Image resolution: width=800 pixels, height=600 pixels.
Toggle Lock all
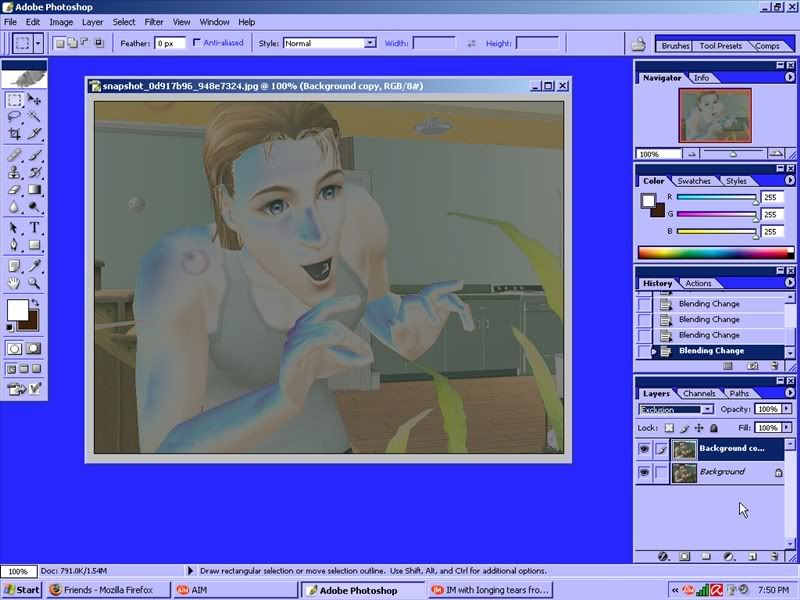tap(714, 428)
